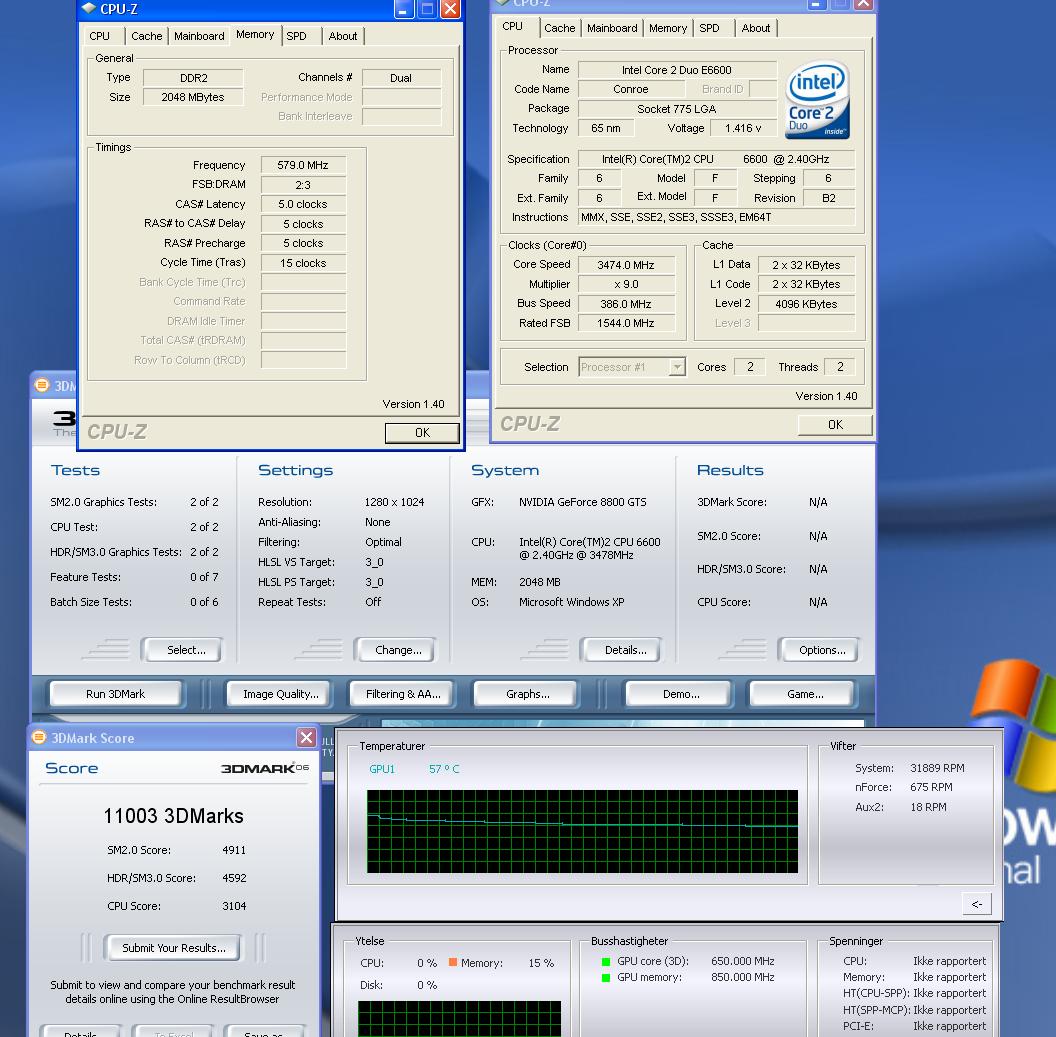Click the Channels # Dual field

tap(401, 78)
